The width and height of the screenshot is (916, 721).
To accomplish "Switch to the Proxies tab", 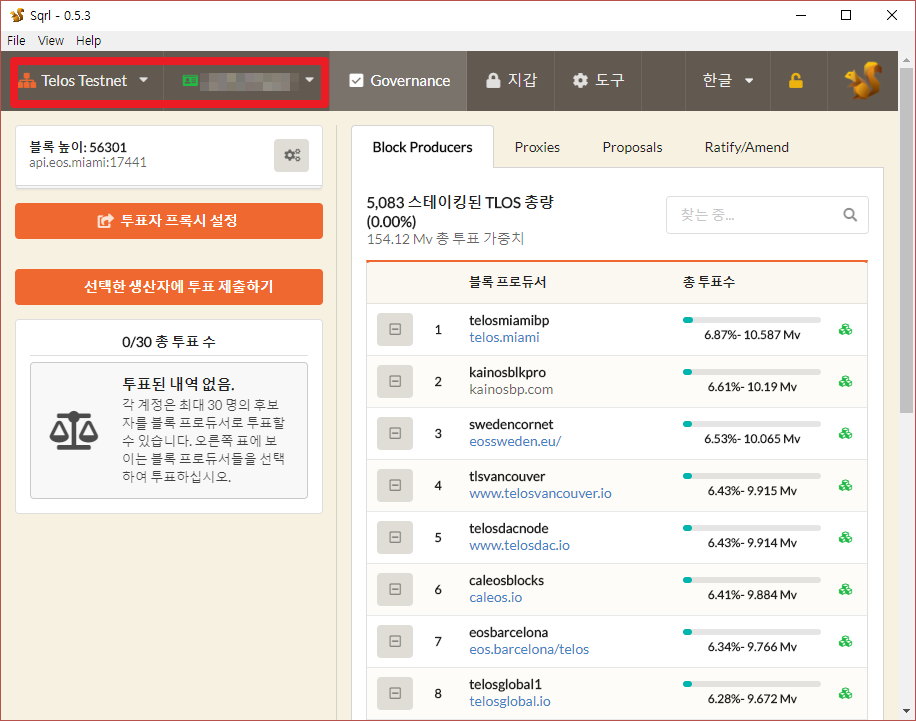I will 537,147.
